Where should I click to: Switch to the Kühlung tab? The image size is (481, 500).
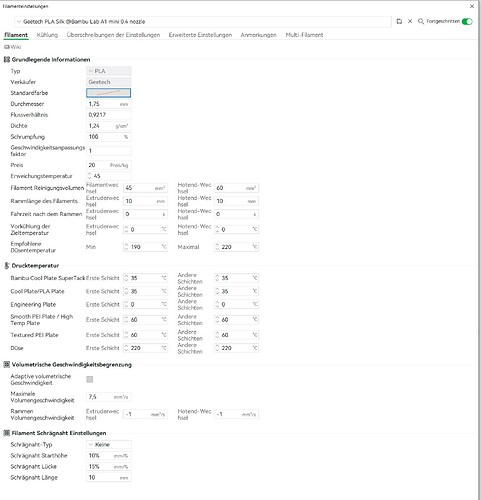[x=47, y=35]
